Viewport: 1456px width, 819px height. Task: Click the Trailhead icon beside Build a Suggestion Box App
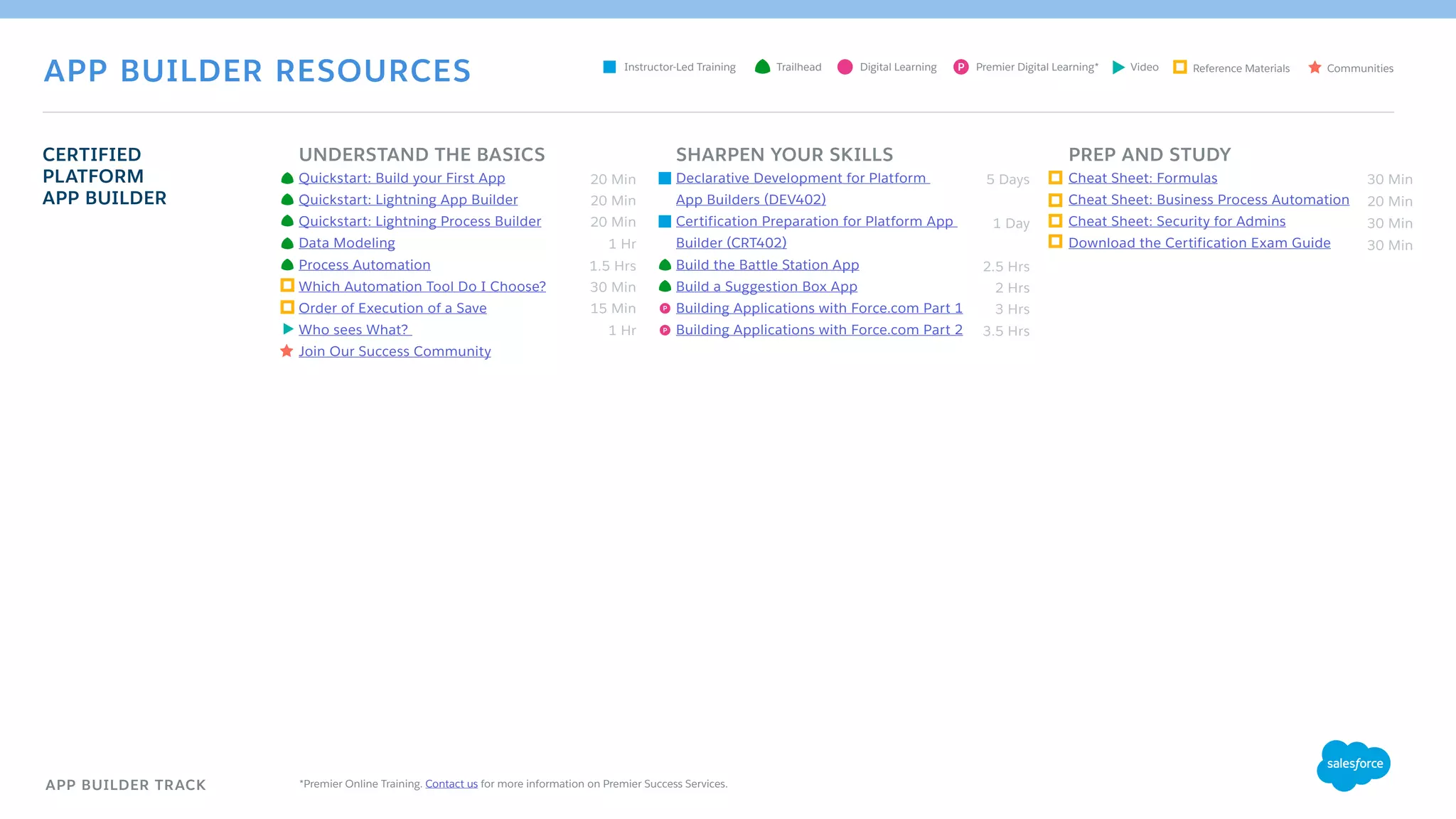tap(665, 287)
